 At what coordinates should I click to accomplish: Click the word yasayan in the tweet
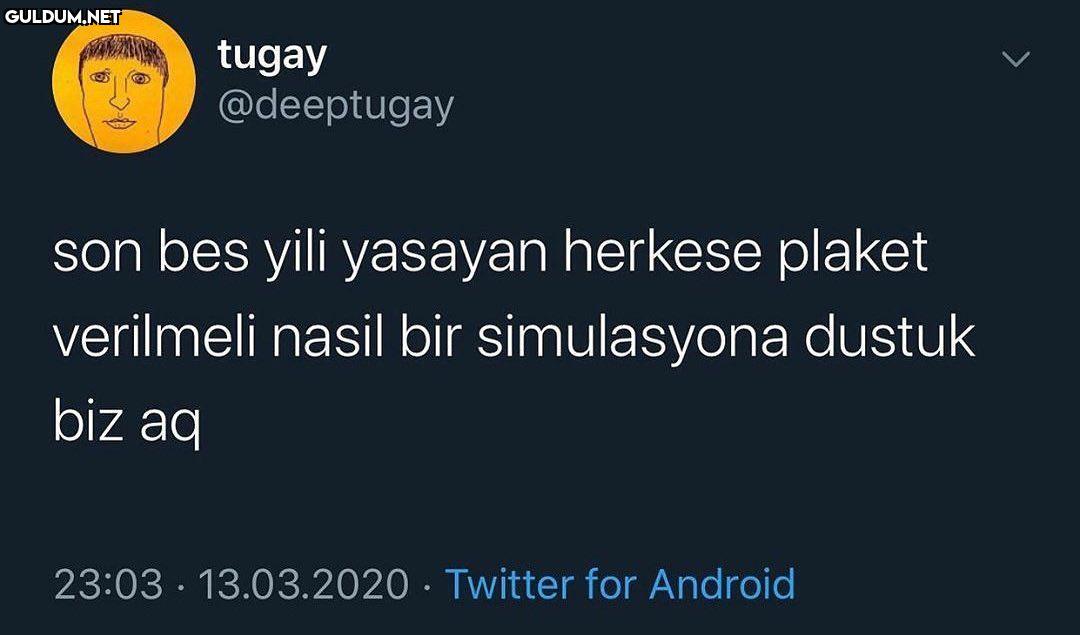point(445,255)
